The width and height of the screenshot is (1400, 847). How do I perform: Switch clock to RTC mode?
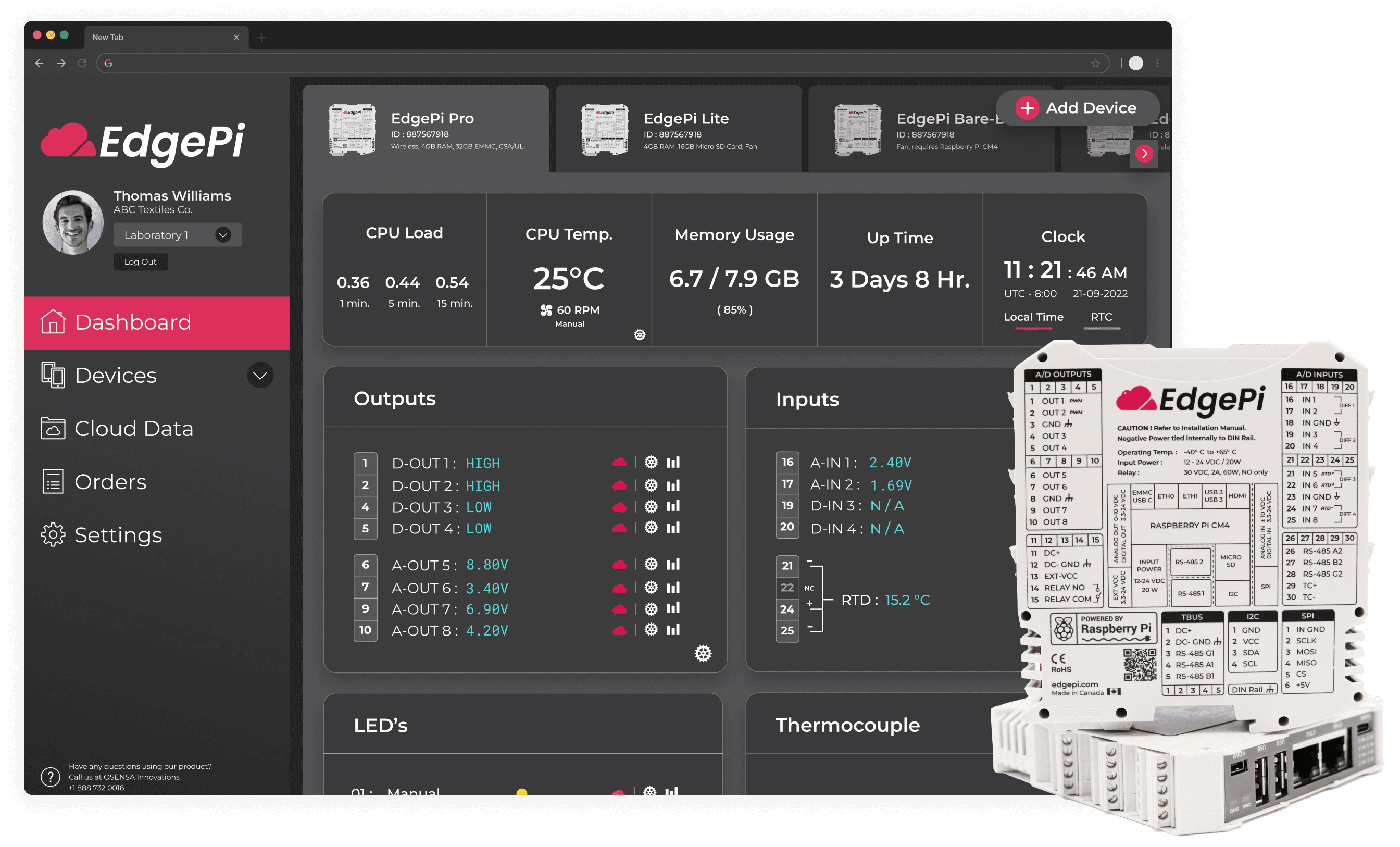click(1101, 317)
